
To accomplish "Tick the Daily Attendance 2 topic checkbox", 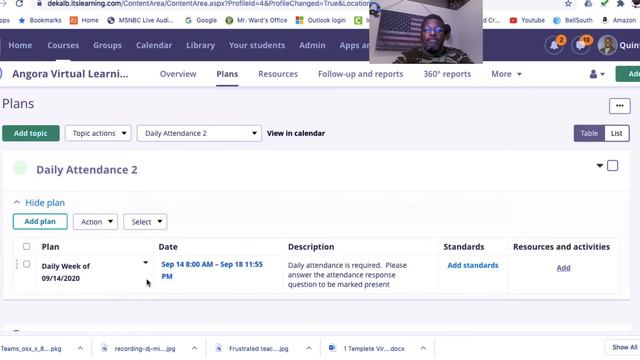I will (x=612, y=166).
